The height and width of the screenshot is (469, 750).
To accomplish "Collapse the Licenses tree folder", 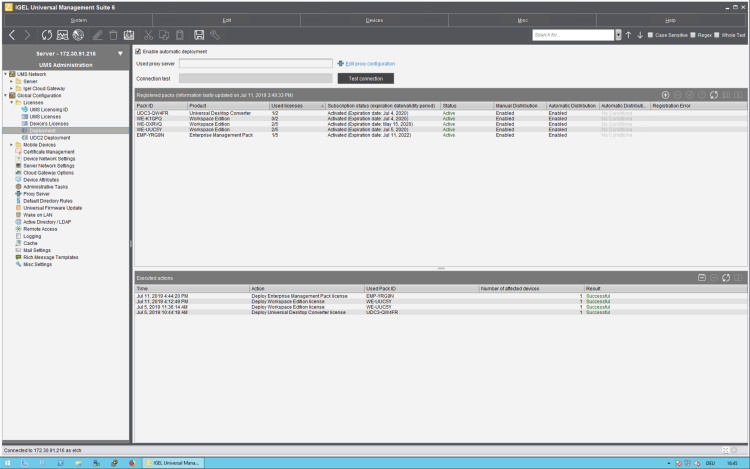I will (12, 102).
